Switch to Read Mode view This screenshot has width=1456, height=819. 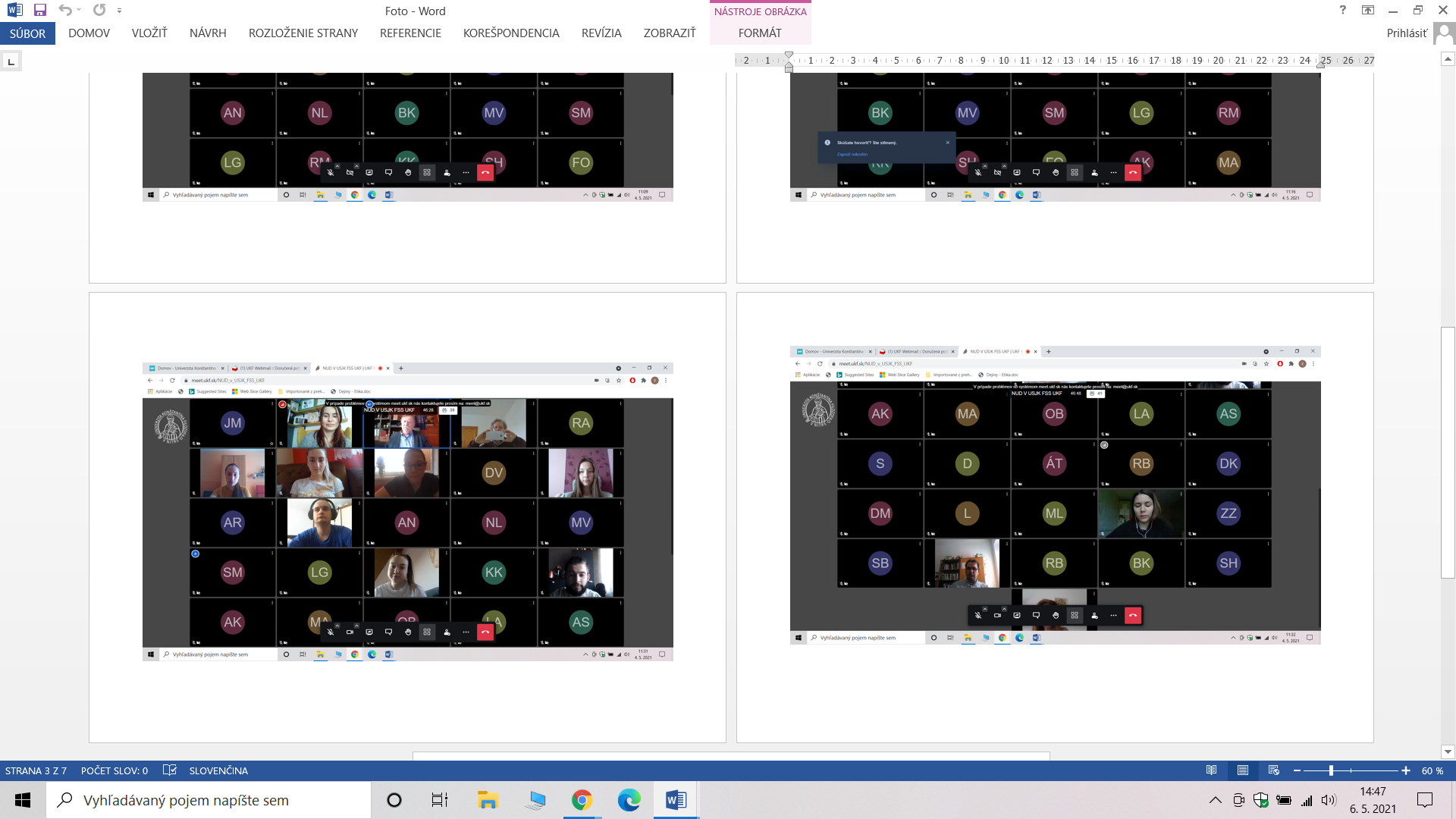[1211, 770]
